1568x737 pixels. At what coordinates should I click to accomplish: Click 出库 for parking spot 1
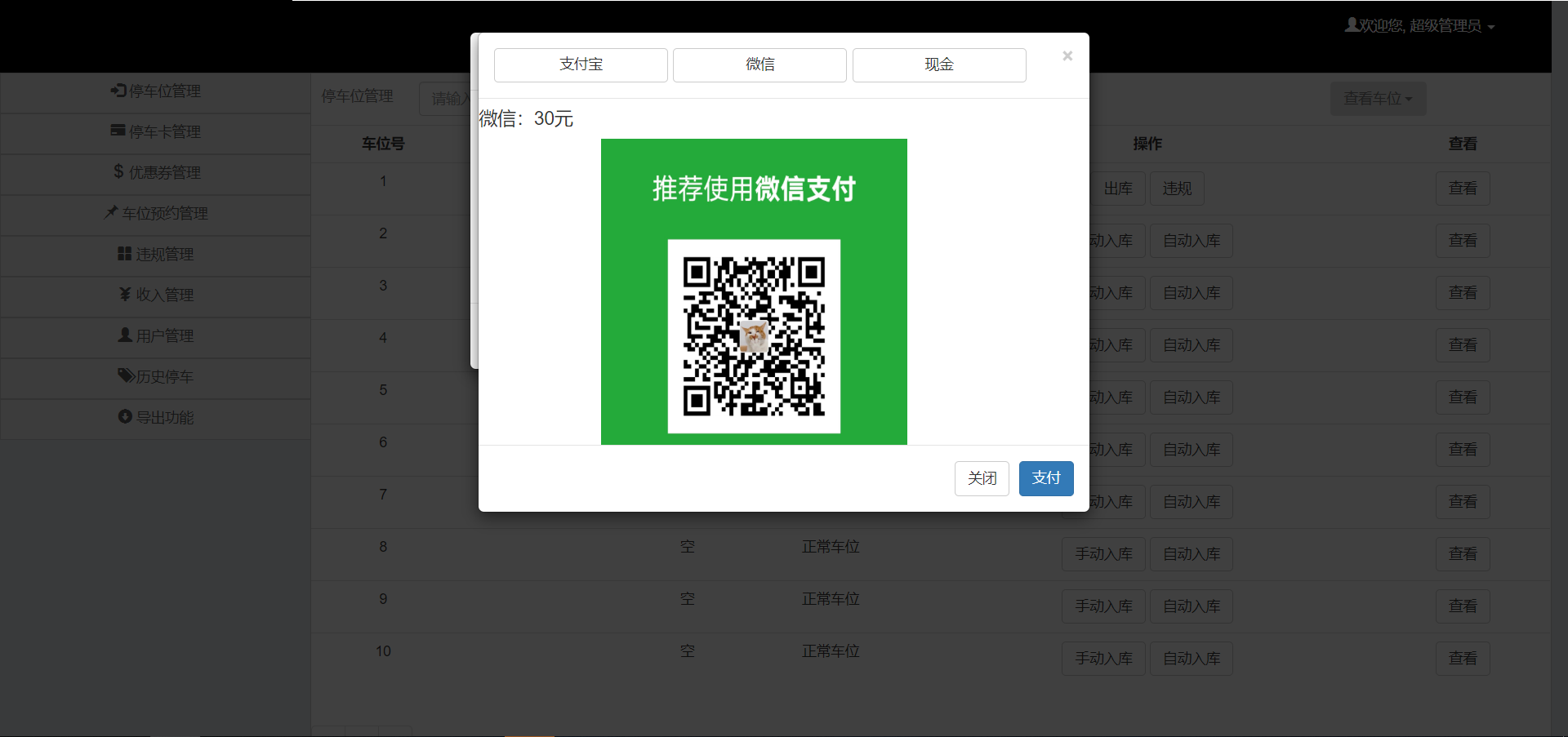tap(1118, 189)
